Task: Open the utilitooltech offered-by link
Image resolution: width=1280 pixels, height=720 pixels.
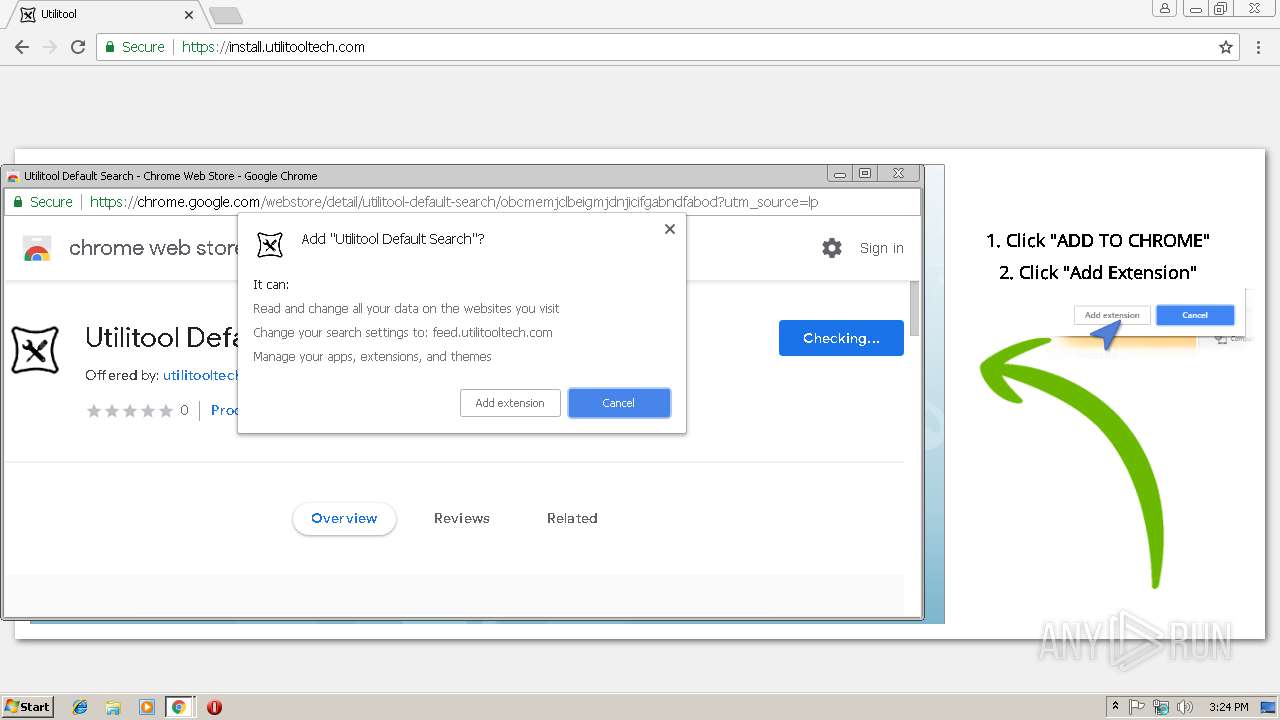Action: (201, 375)
